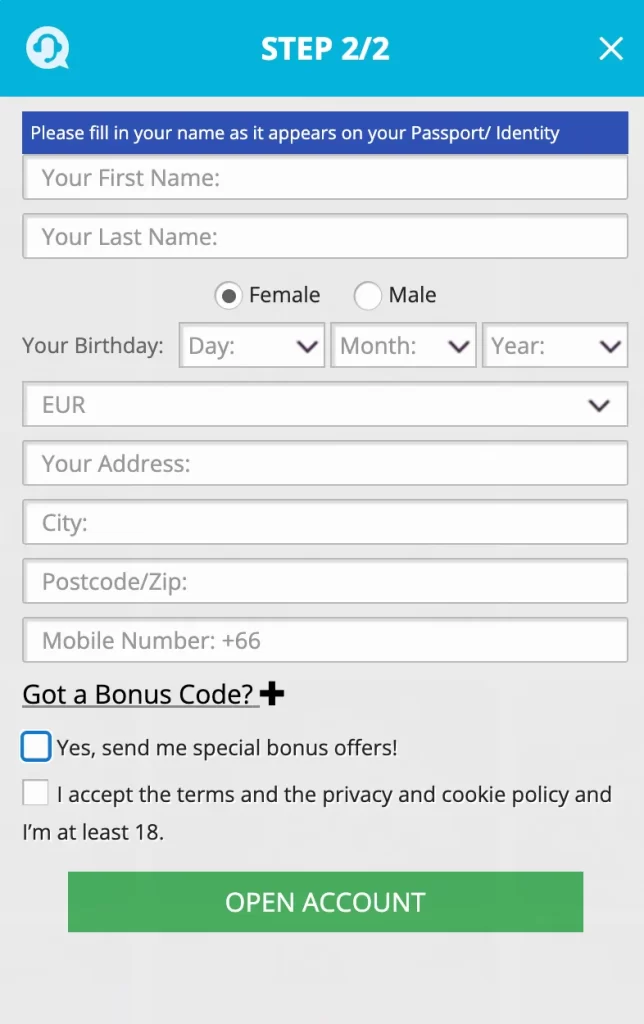Select the Female radio button
Viewport: 644px width, 1024px height.
point(229,295)
